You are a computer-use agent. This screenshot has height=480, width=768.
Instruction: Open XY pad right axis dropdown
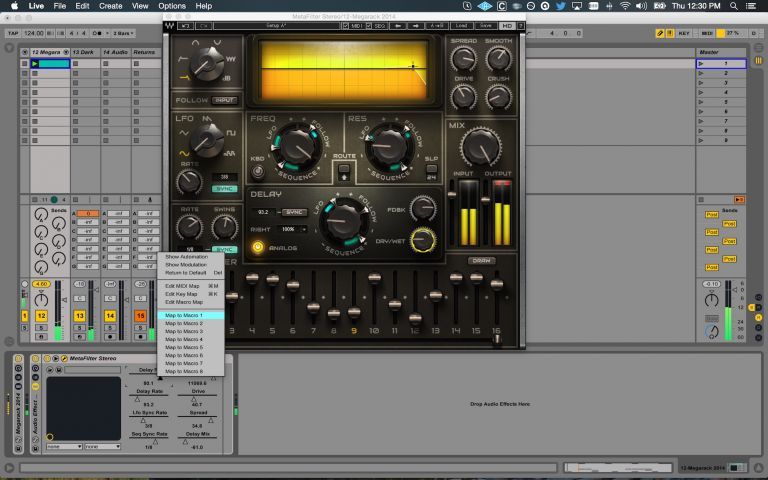pos(102,447)
